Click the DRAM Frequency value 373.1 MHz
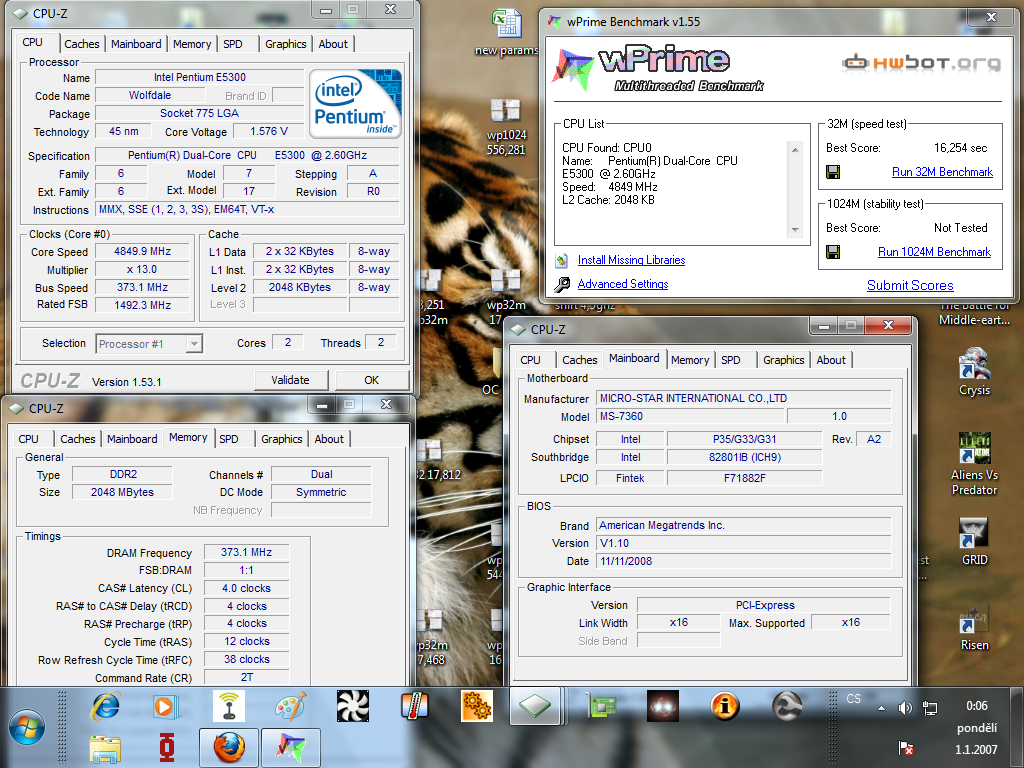This screenshot has width=1024, height=768. tap(246, 552)
